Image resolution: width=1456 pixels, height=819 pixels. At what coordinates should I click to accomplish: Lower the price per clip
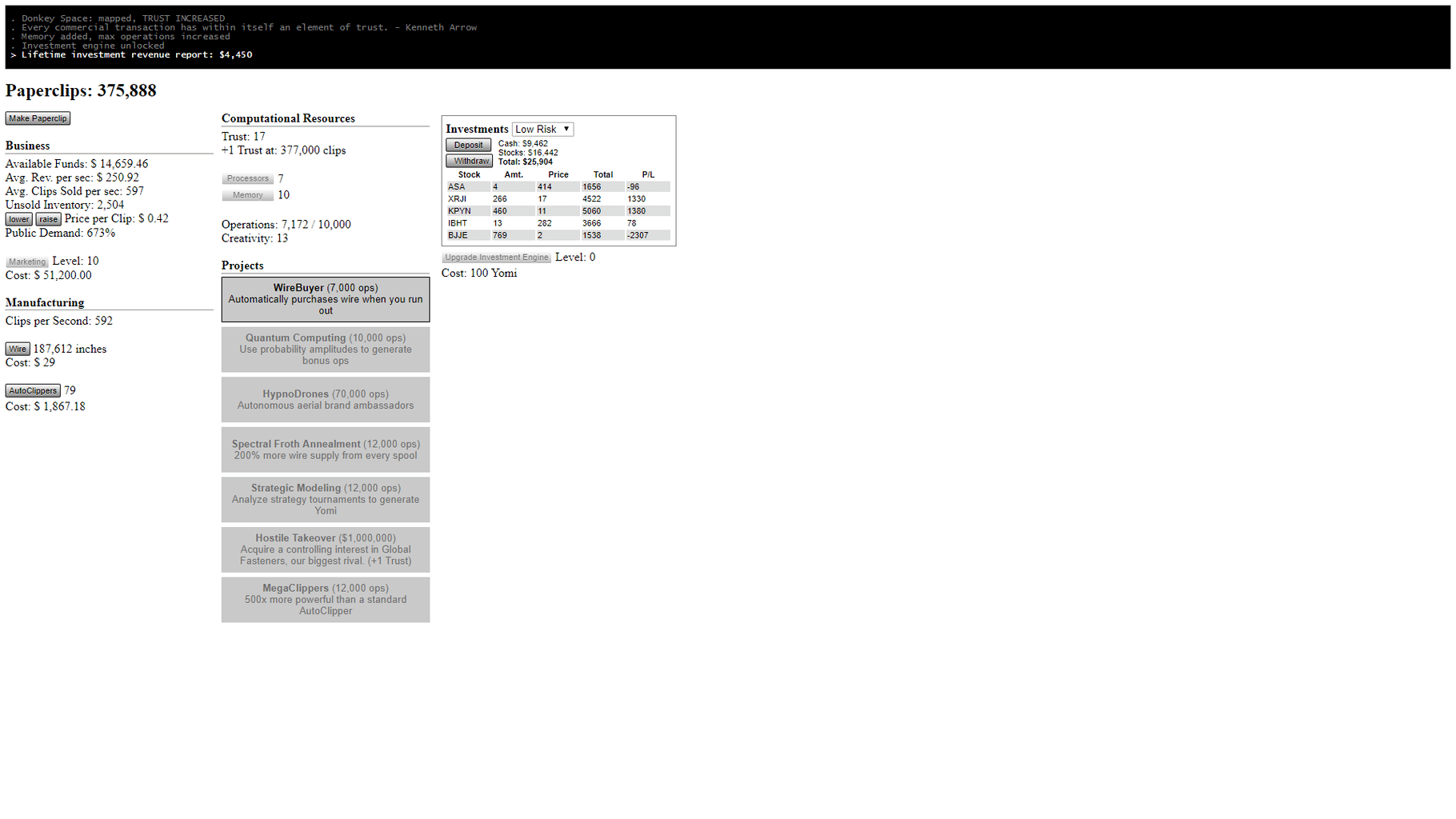click(x=19, y=219)
